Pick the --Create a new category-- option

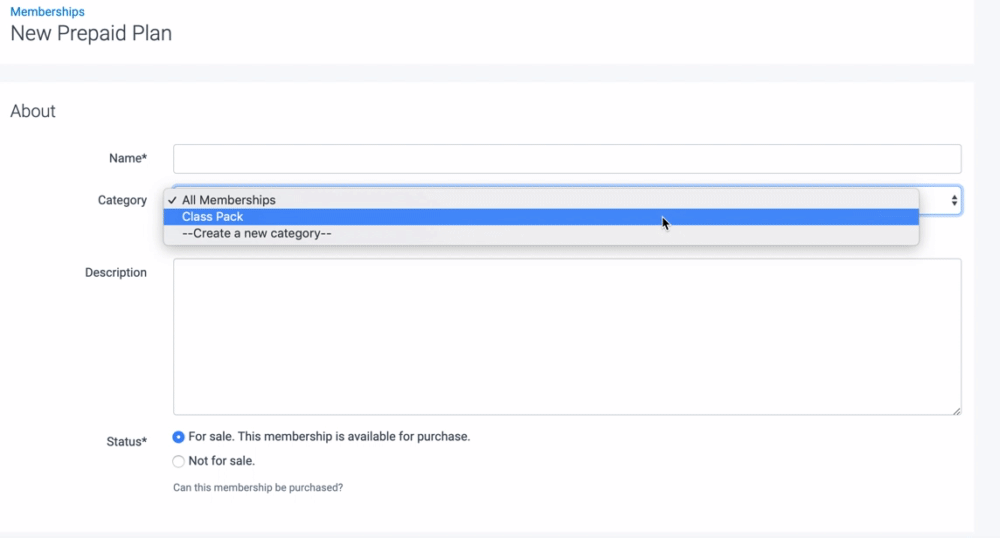tap(256, 234)
